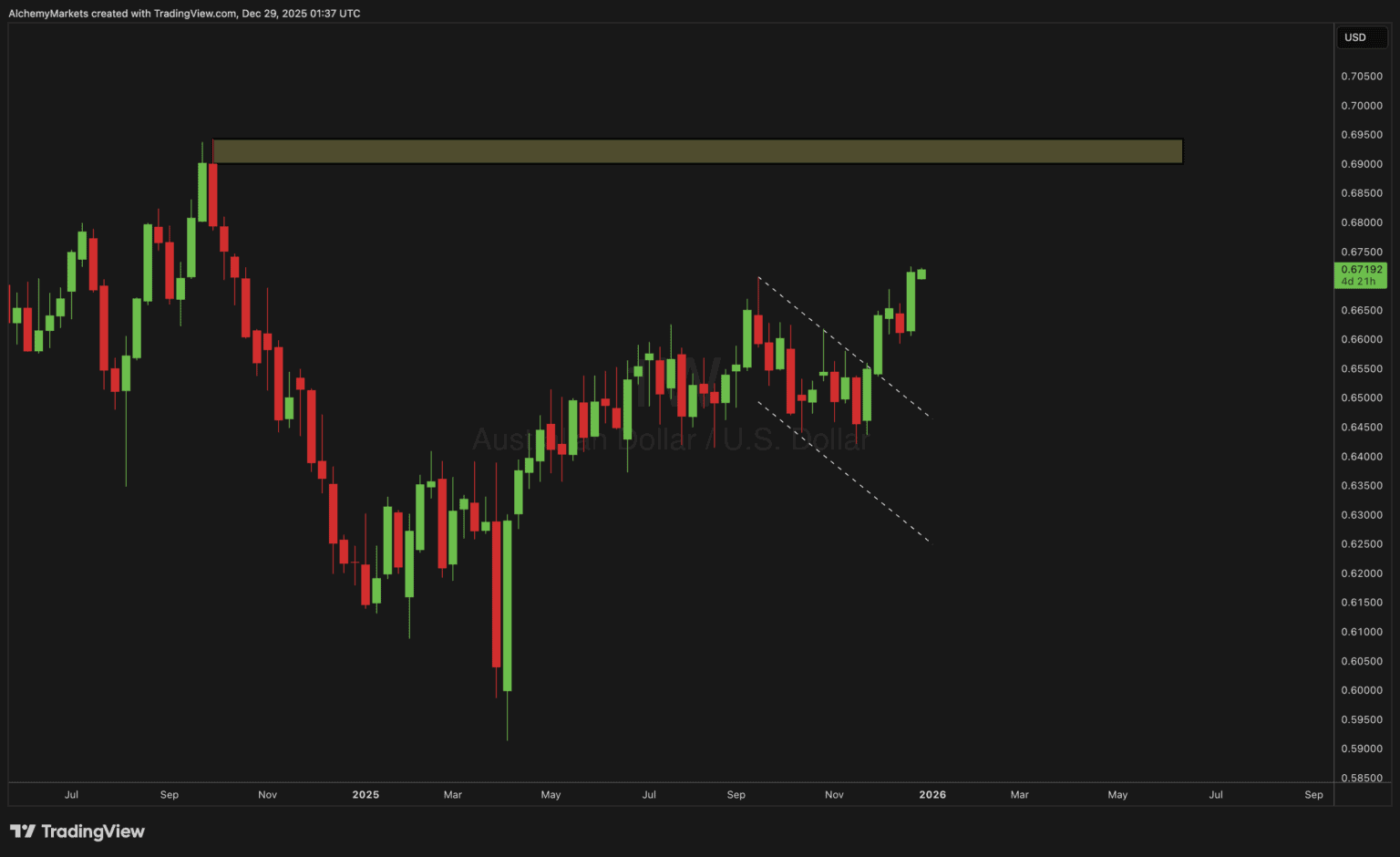Click the Nov label on the time axis
The width and height of the screenshot is (1400, 857).
(267, 794)
